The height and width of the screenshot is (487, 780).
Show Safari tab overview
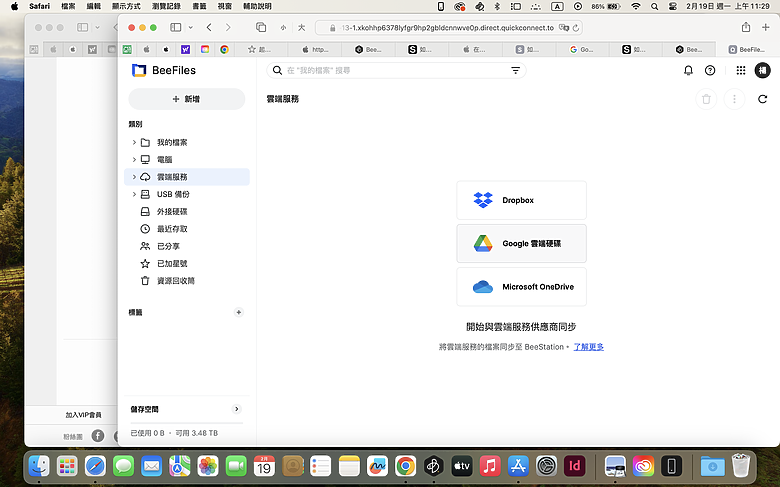(261, 27)
